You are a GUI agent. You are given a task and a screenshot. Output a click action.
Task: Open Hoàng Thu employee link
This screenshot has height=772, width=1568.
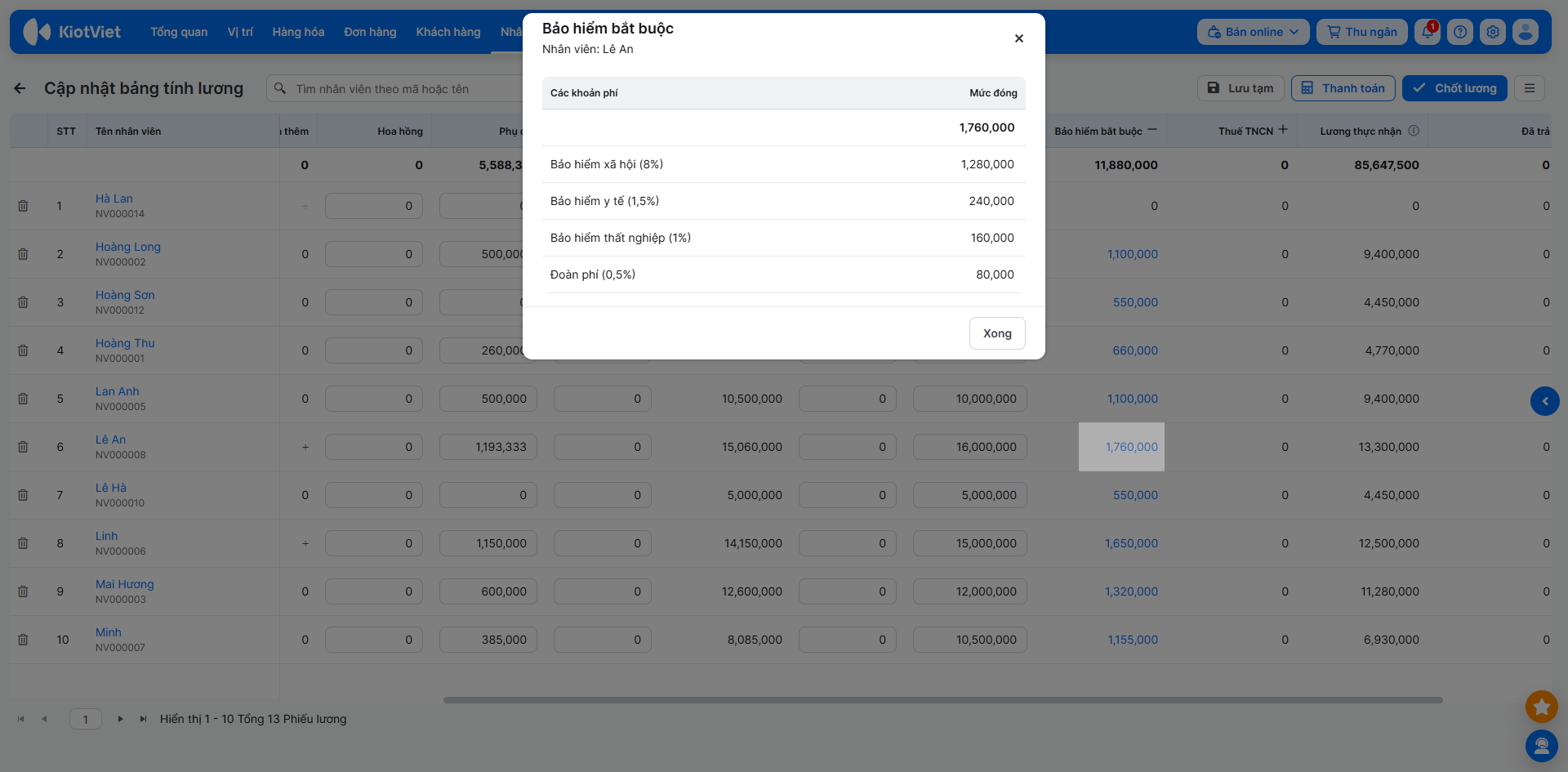click(x=125, y=343)
